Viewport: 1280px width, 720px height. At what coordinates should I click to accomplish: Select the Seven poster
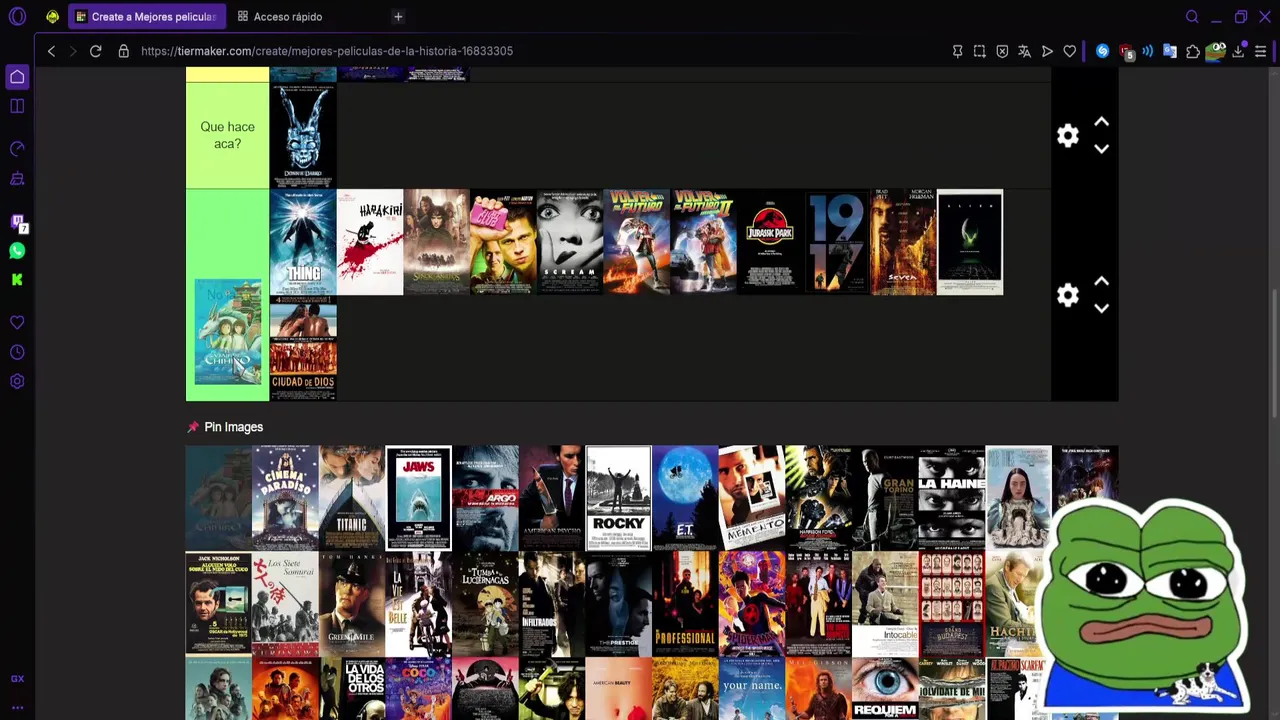coord(903,242)
